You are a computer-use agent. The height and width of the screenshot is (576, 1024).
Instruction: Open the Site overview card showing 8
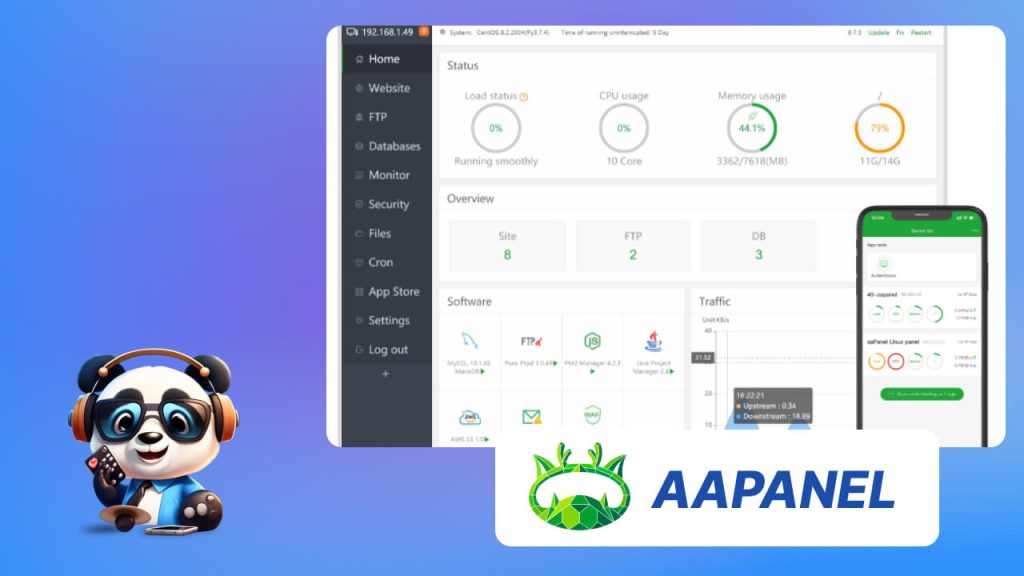(507, 246)
